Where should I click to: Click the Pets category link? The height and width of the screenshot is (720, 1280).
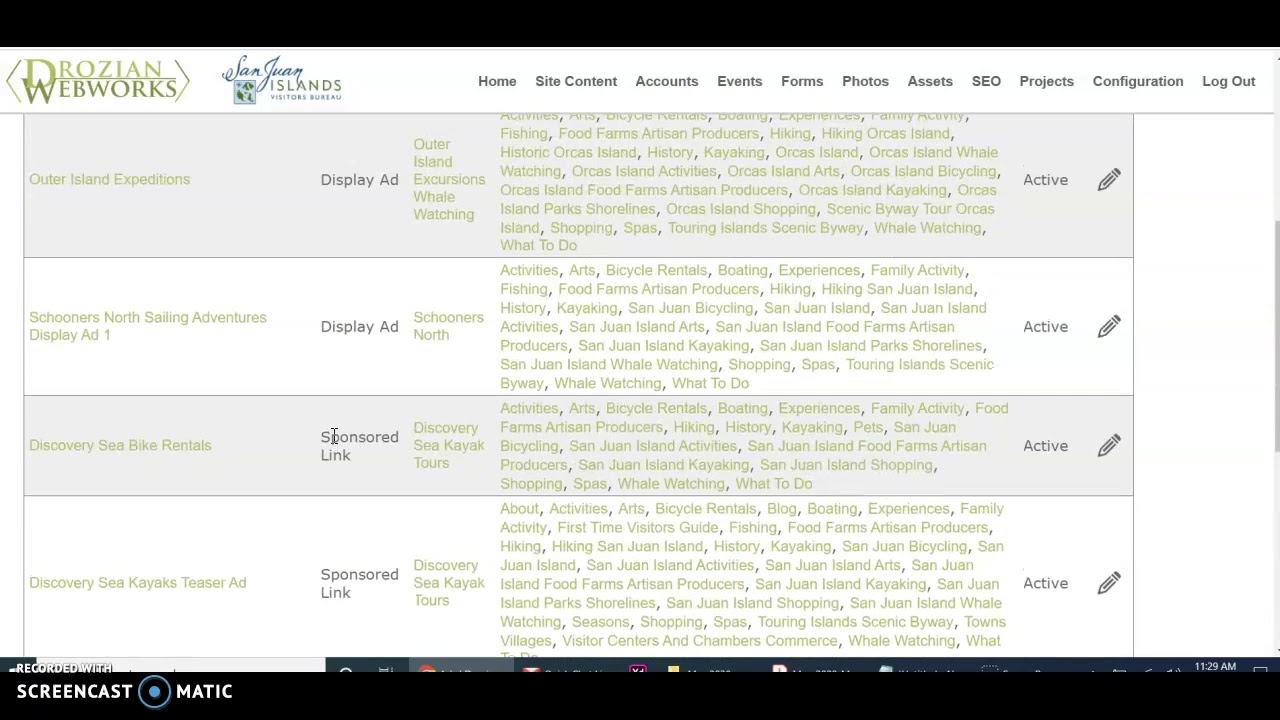[x=867, y=427]
